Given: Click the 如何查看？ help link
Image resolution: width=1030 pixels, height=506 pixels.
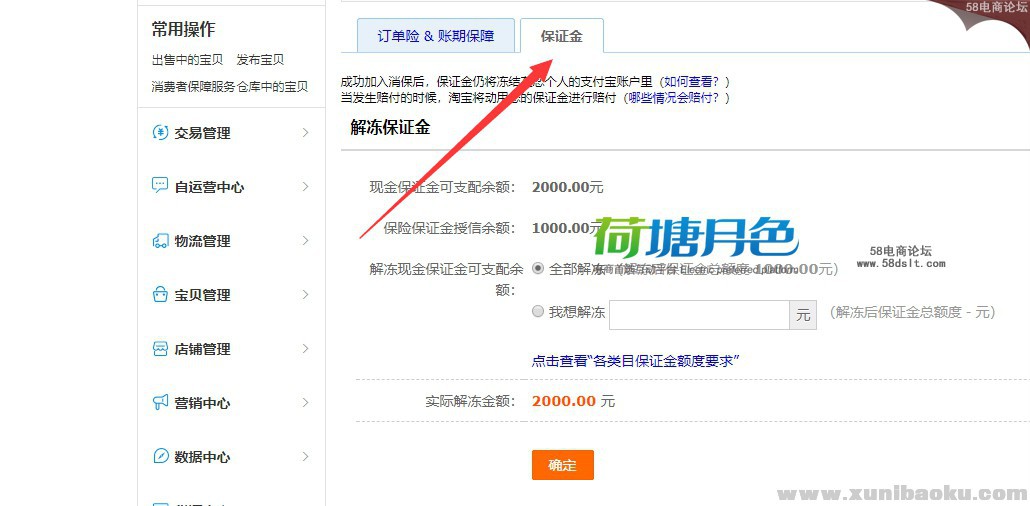Looking at the screenshot, I should 696,82.
